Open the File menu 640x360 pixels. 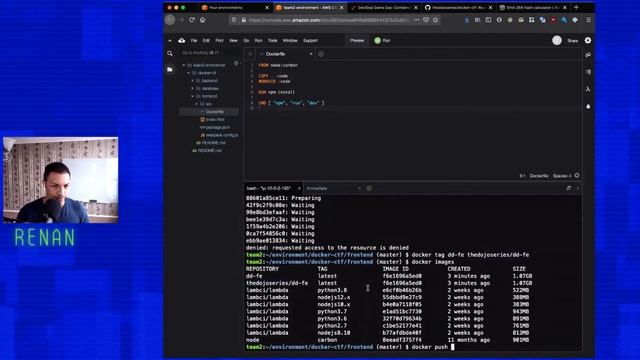coord(194,40)
